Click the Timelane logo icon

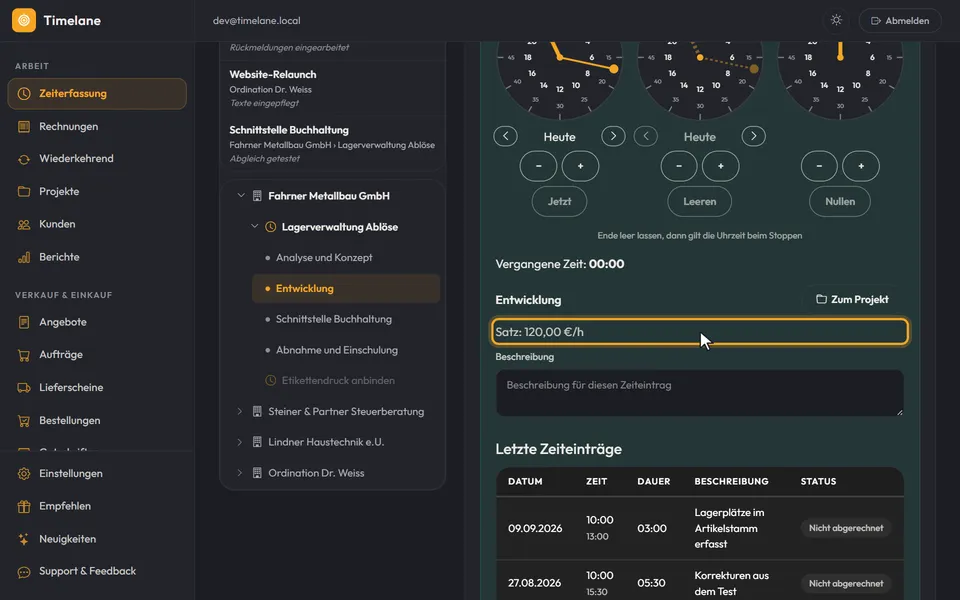point(24,20)
